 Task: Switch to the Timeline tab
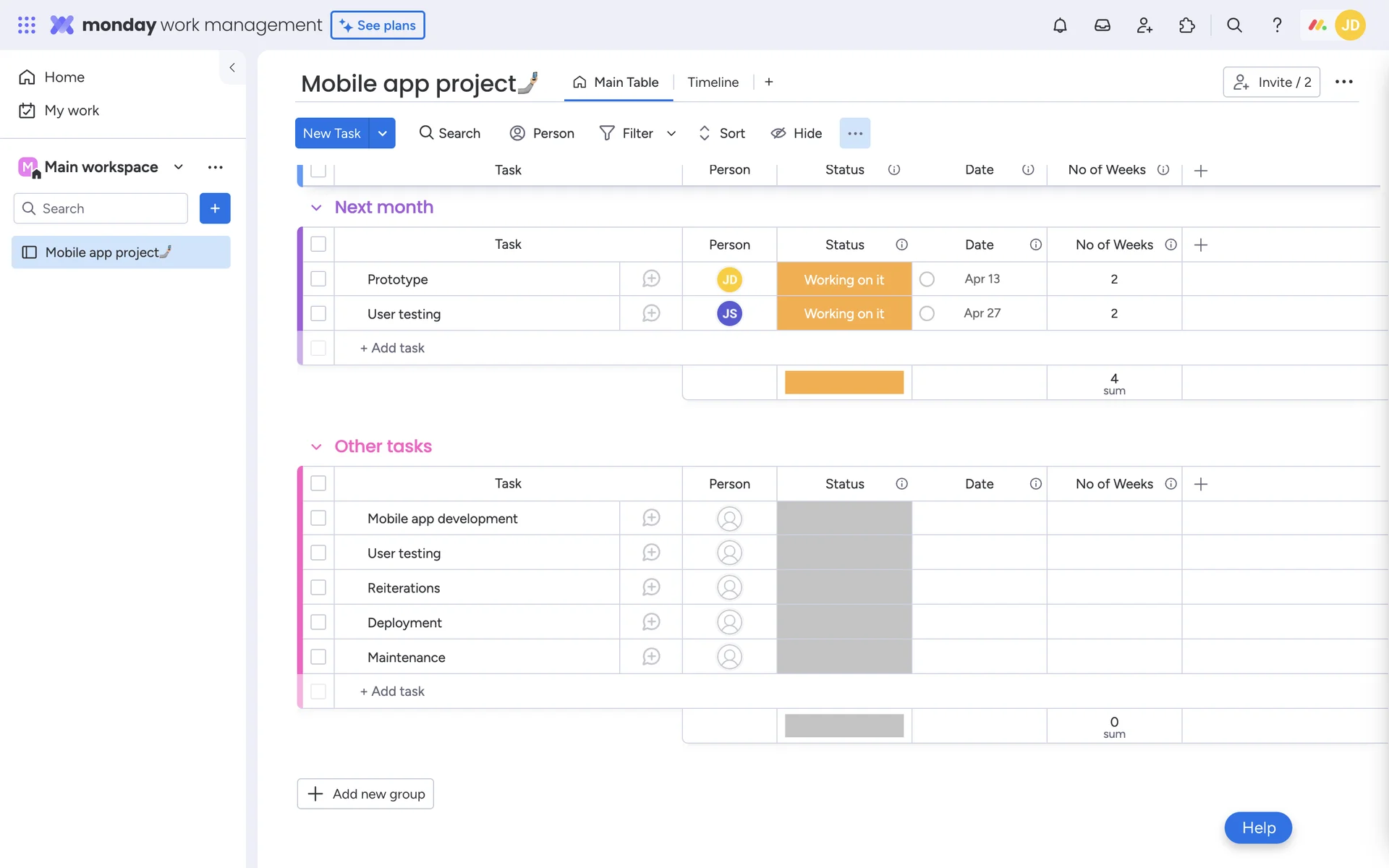pos(713,82)
